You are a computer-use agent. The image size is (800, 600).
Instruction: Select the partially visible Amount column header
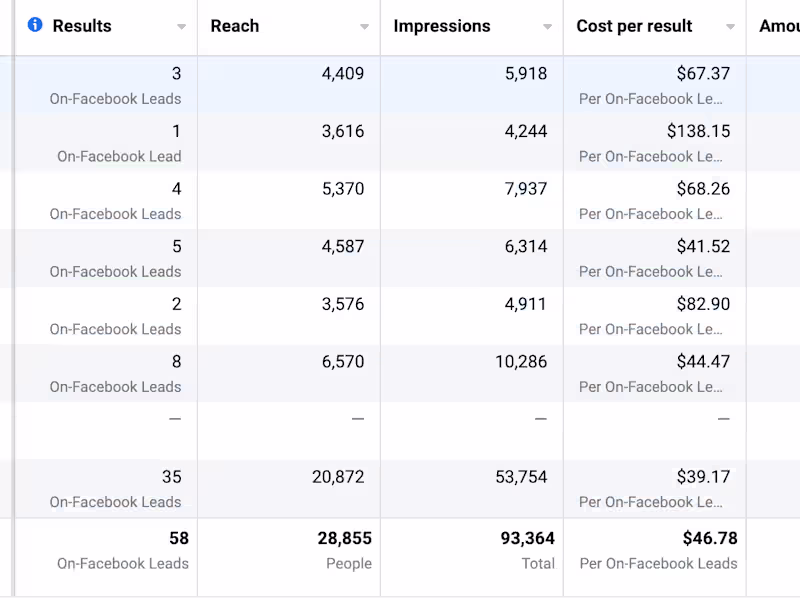tap(779, 26)
